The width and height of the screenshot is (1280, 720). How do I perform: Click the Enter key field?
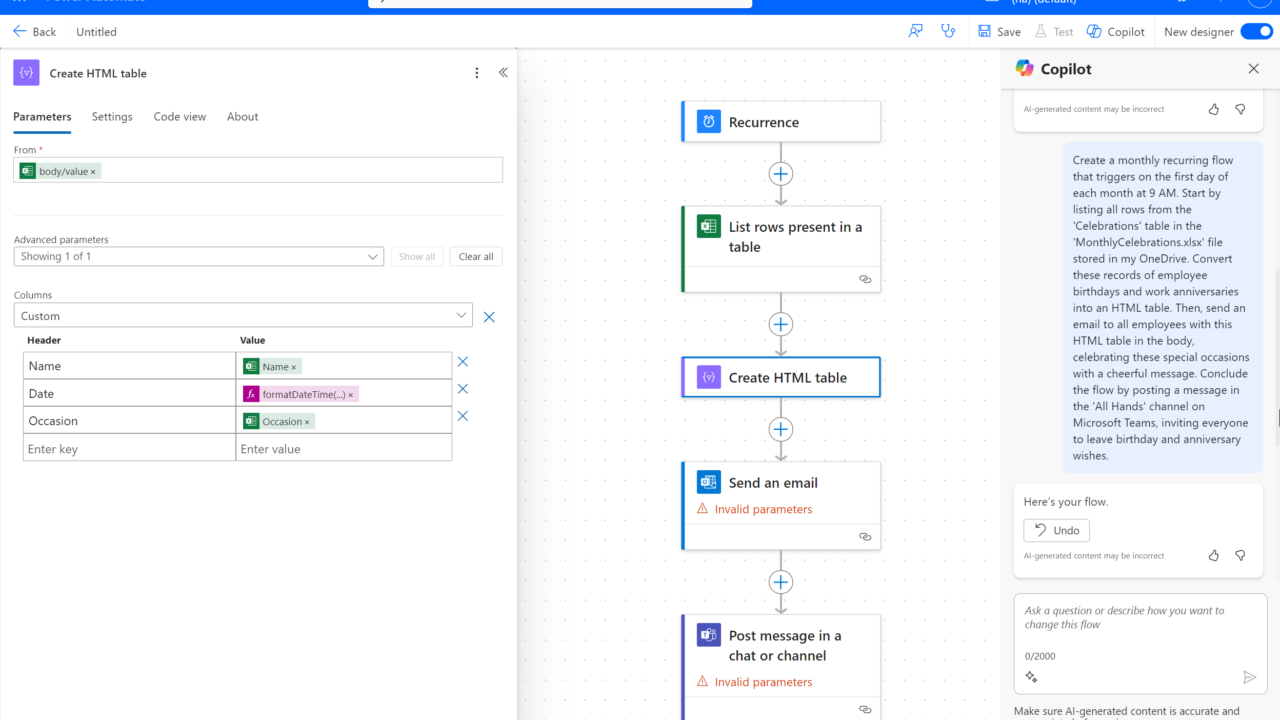(x=130, y=449)
